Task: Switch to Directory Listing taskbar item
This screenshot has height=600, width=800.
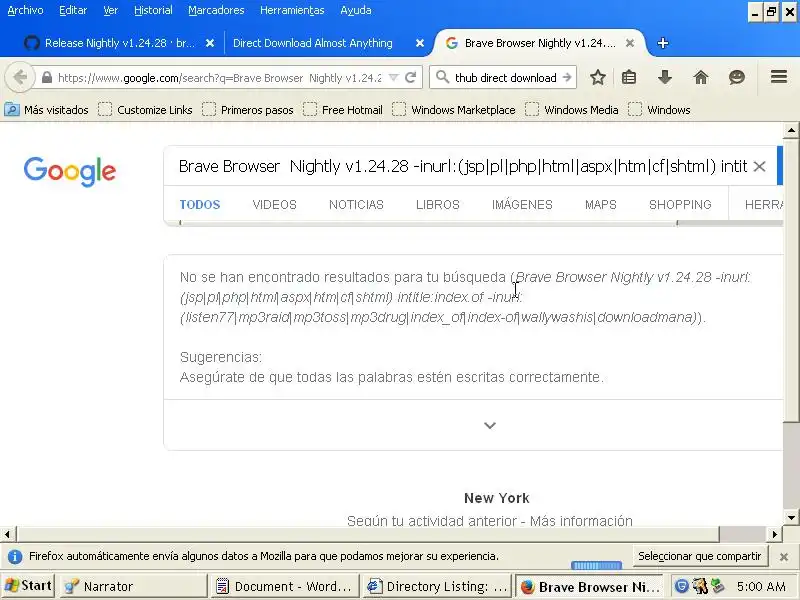Action: [438, 586]
